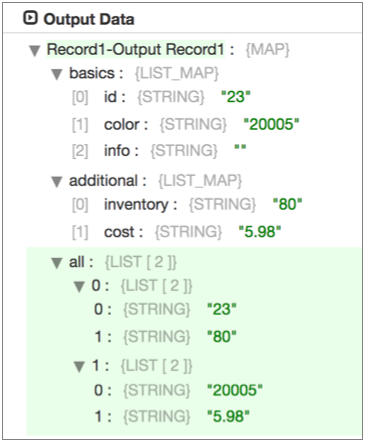This screenshot has height=442, width=365.
Task: Select the cost field row
Action: click(177, 232)
